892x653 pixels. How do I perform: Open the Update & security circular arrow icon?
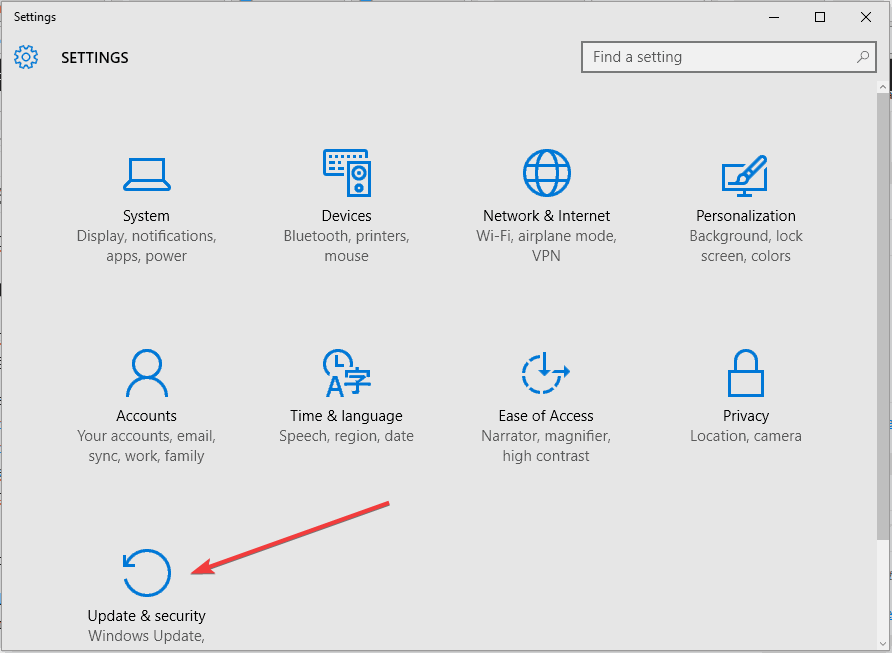click(147, 573)
